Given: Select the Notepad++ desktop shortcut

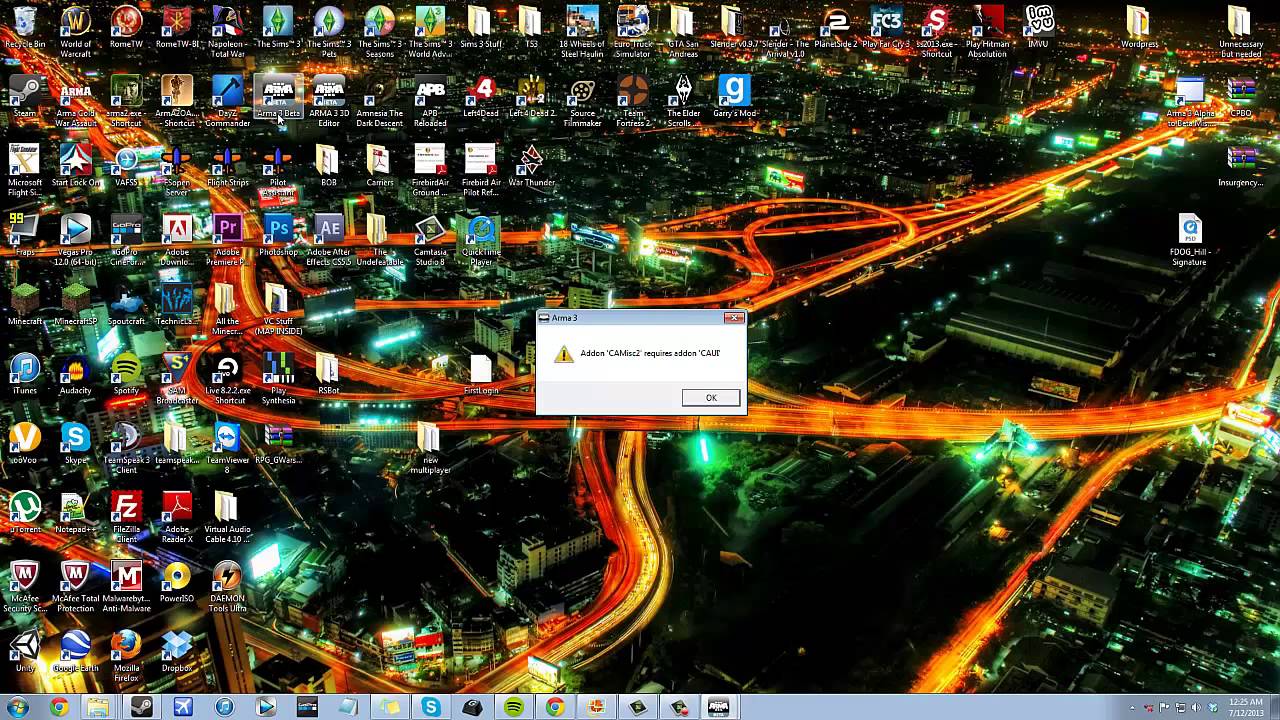Looking at the screenshot, I should click(76, 512).
